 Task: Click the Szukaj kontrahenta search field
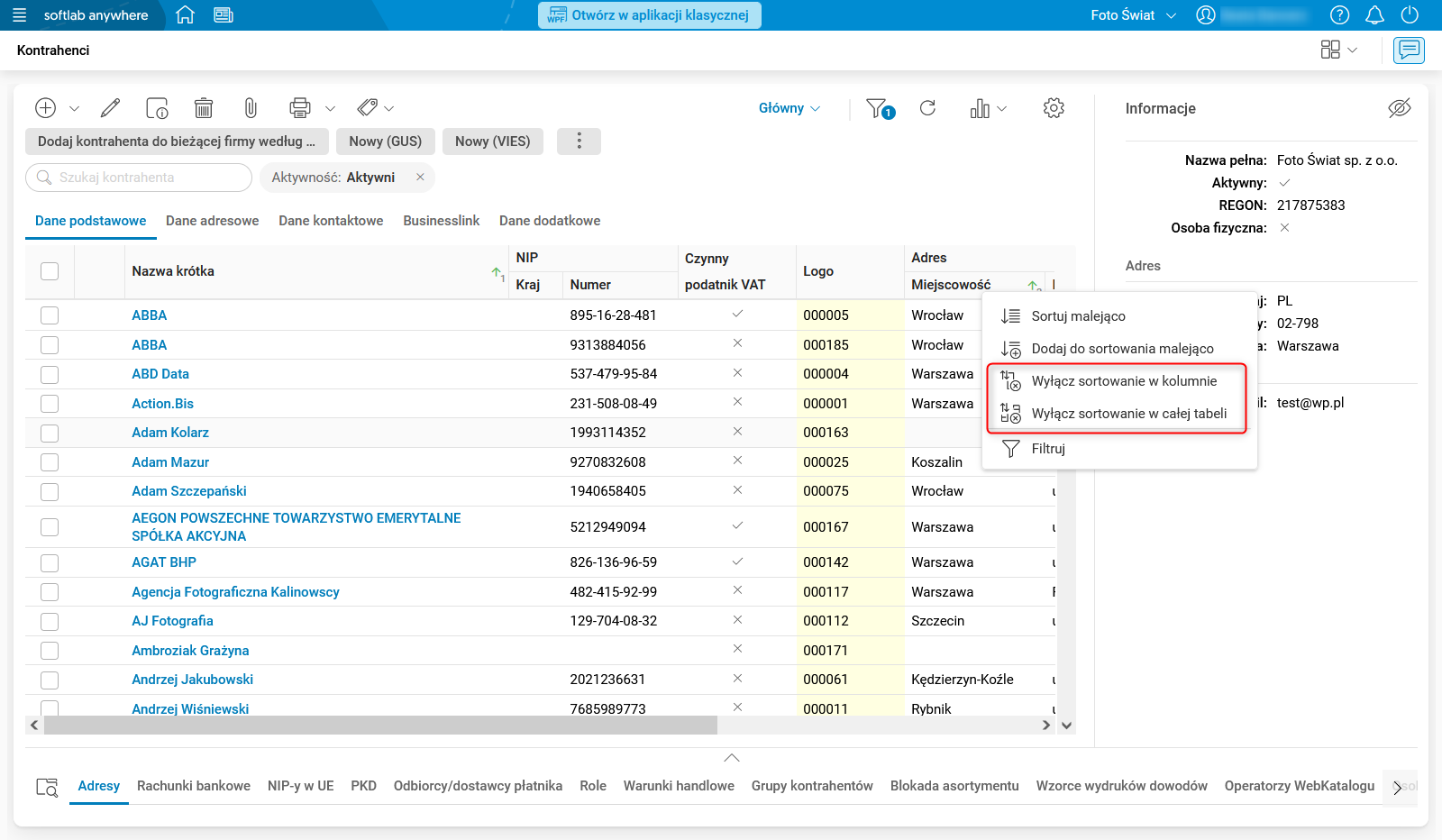coord(139,178)
